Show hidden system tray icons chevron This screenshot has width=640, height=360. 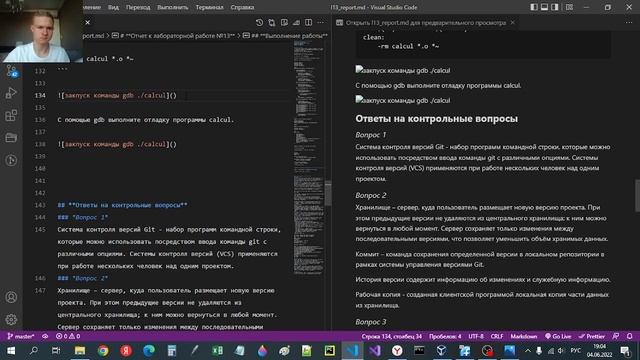(528, 351)
